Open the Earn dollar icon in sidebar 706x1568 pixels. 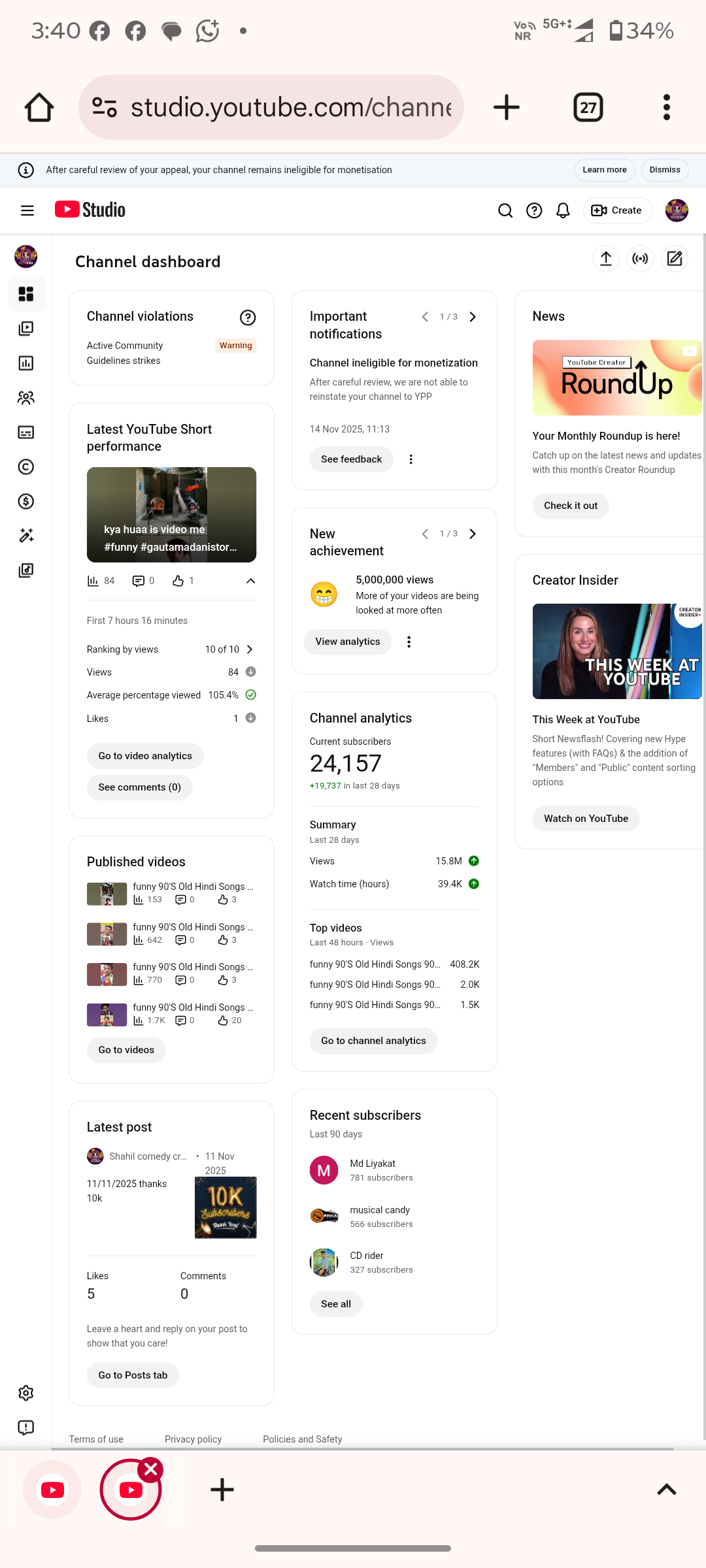coord(26,501)
